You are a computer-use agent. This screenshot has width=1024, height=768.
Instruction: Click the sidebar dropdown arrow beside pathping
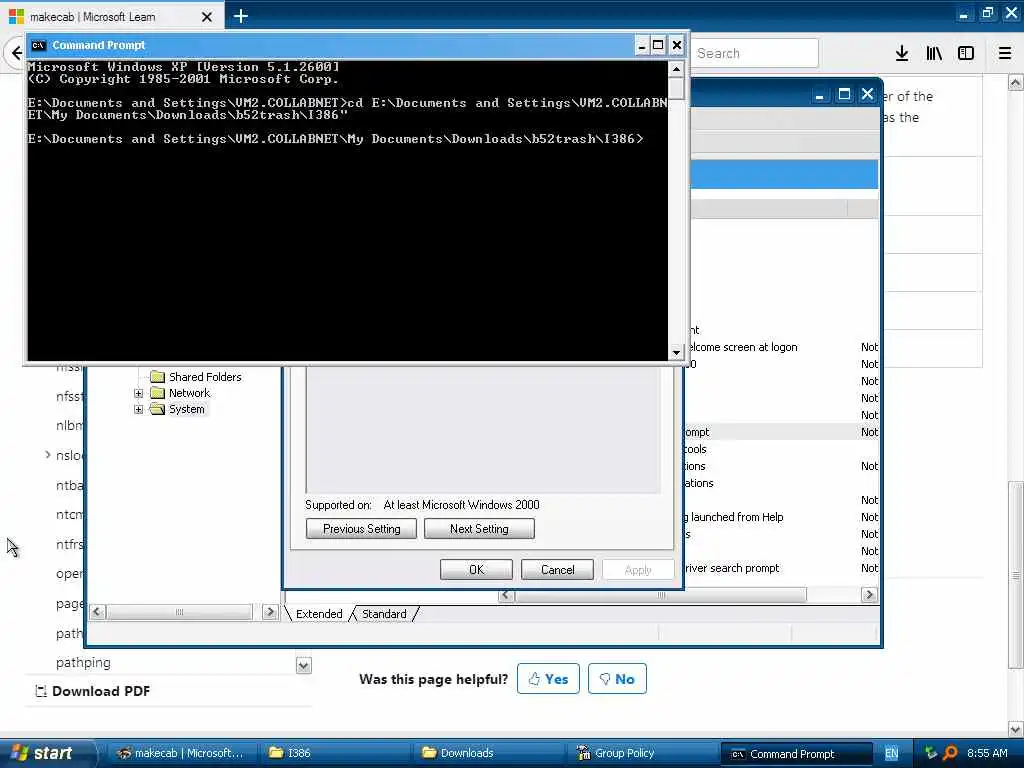click(x=304, y=665)
